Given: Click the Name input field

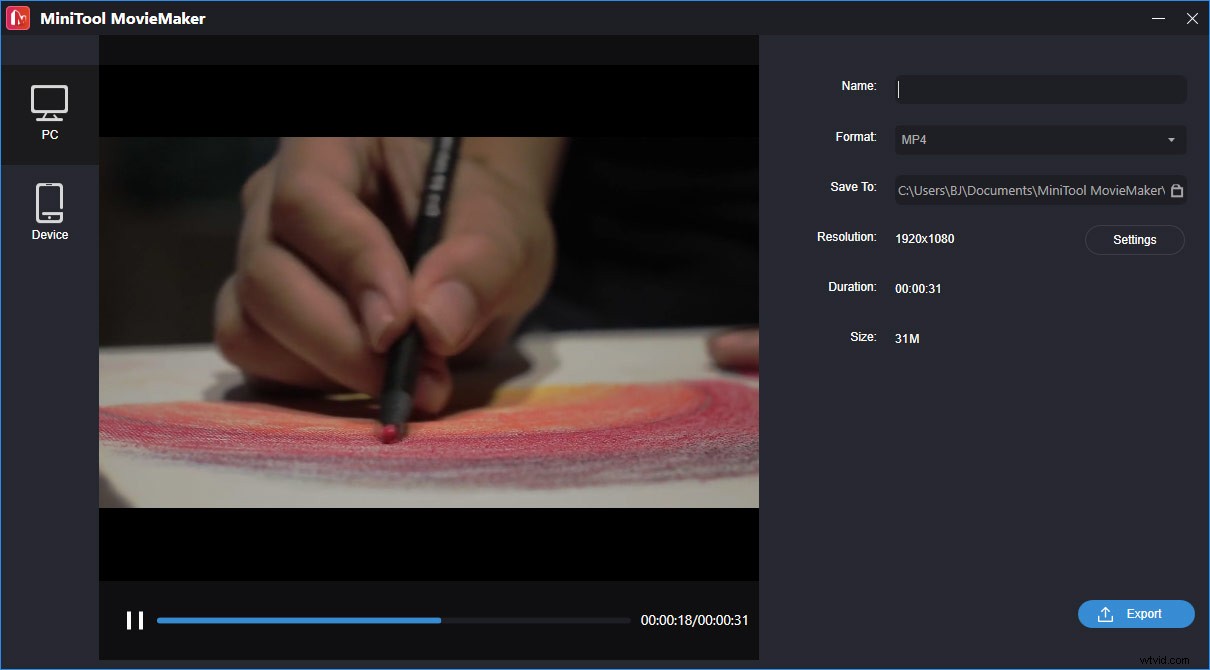Looking at the screenshot, I should (1040, 89).
